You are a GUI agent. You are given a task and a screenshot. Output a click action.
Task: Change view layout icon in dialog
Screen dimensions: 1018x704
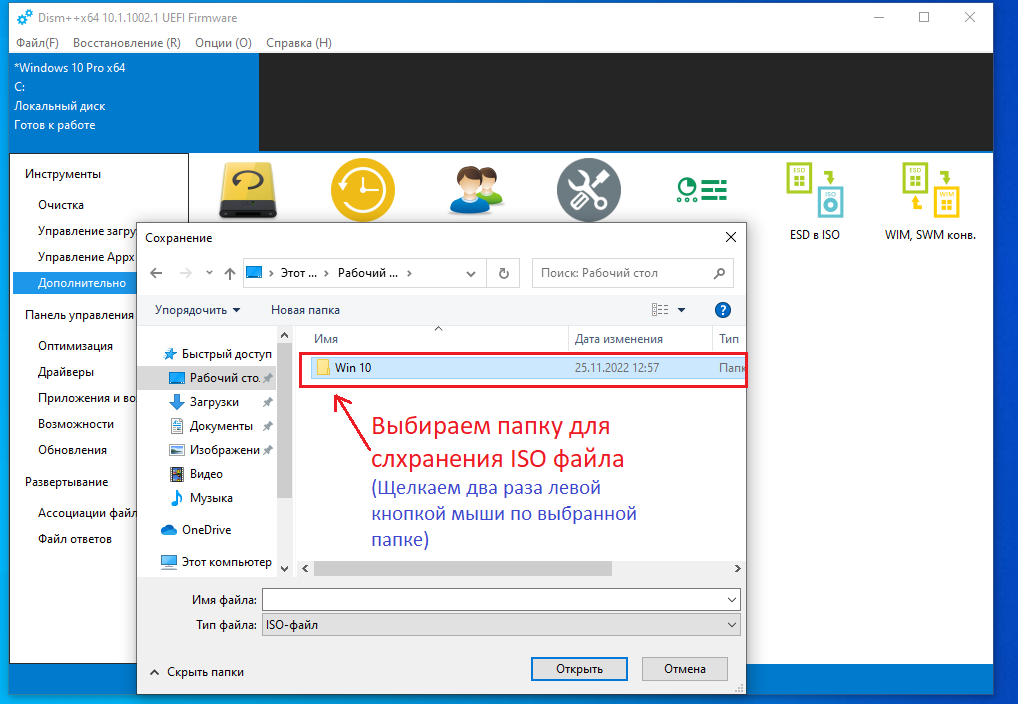pos(660,310)
